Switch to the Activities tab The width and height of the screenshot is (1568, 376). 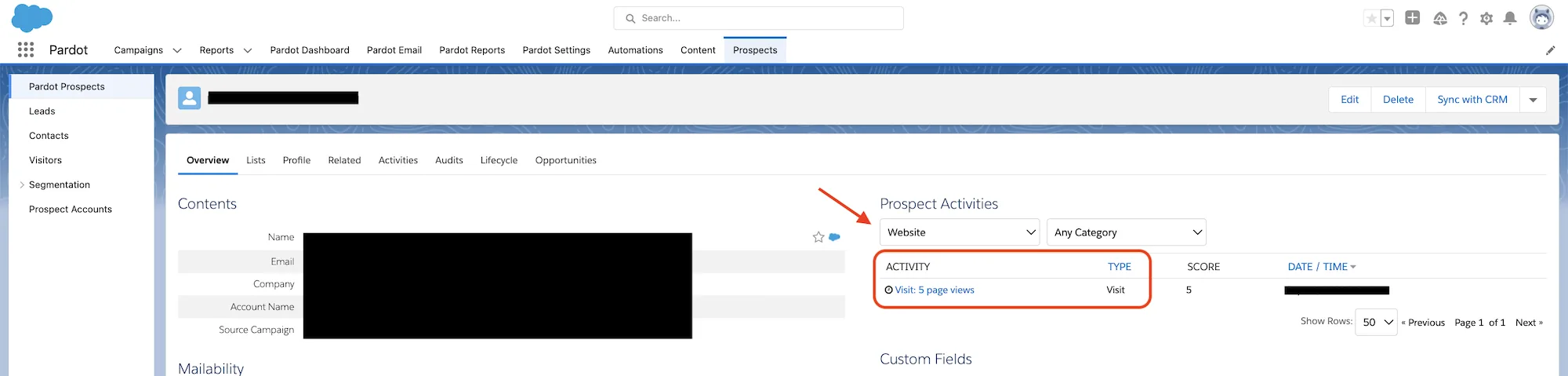pos(398,160)
